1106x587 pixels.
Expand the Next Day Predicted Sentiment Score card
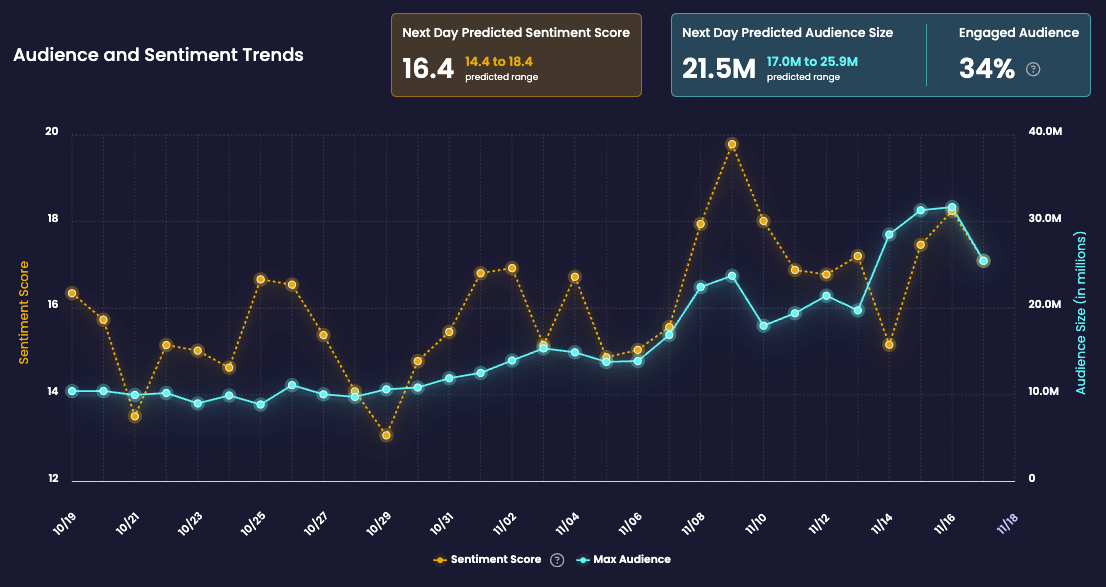(517, 56)
